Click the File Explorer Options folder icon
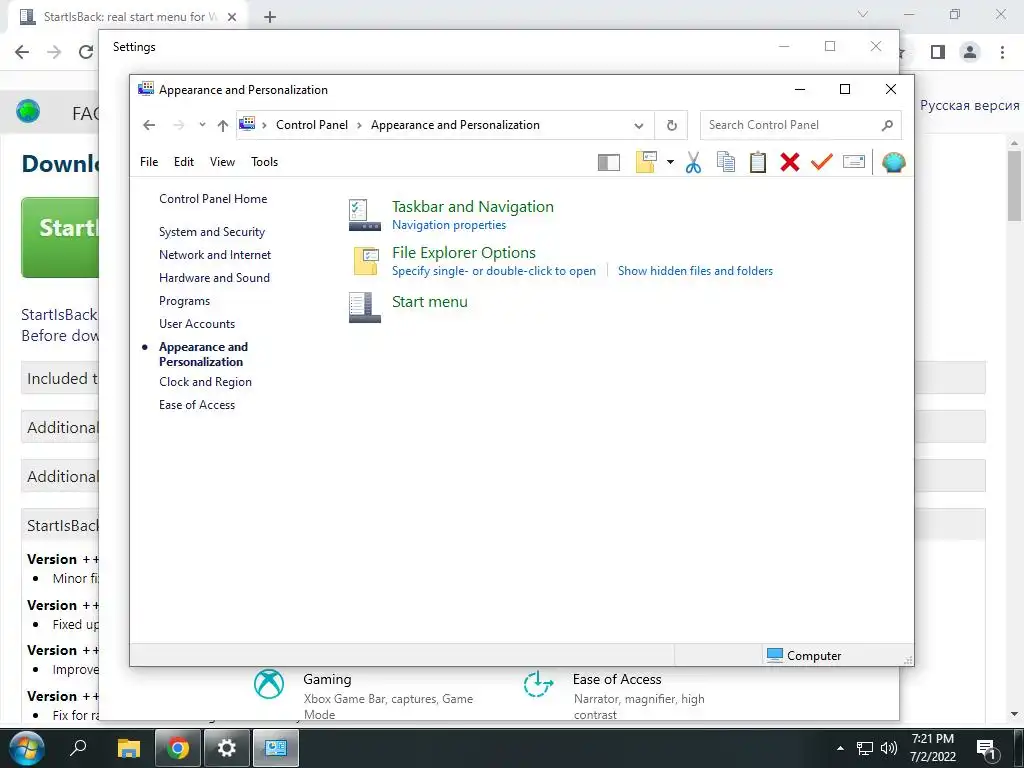This screenshot has height=768, width=1024. click(366, 261)
